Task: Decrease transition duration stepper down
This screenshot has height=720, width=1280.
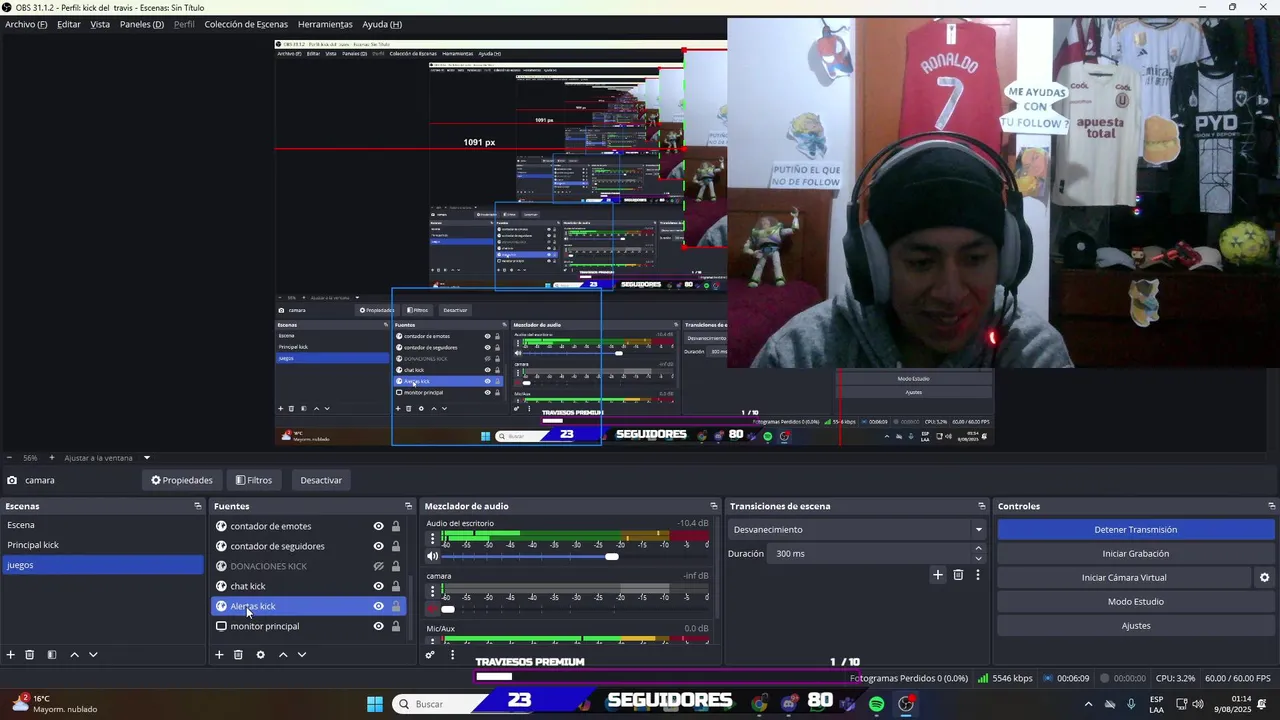Action: 978,558
